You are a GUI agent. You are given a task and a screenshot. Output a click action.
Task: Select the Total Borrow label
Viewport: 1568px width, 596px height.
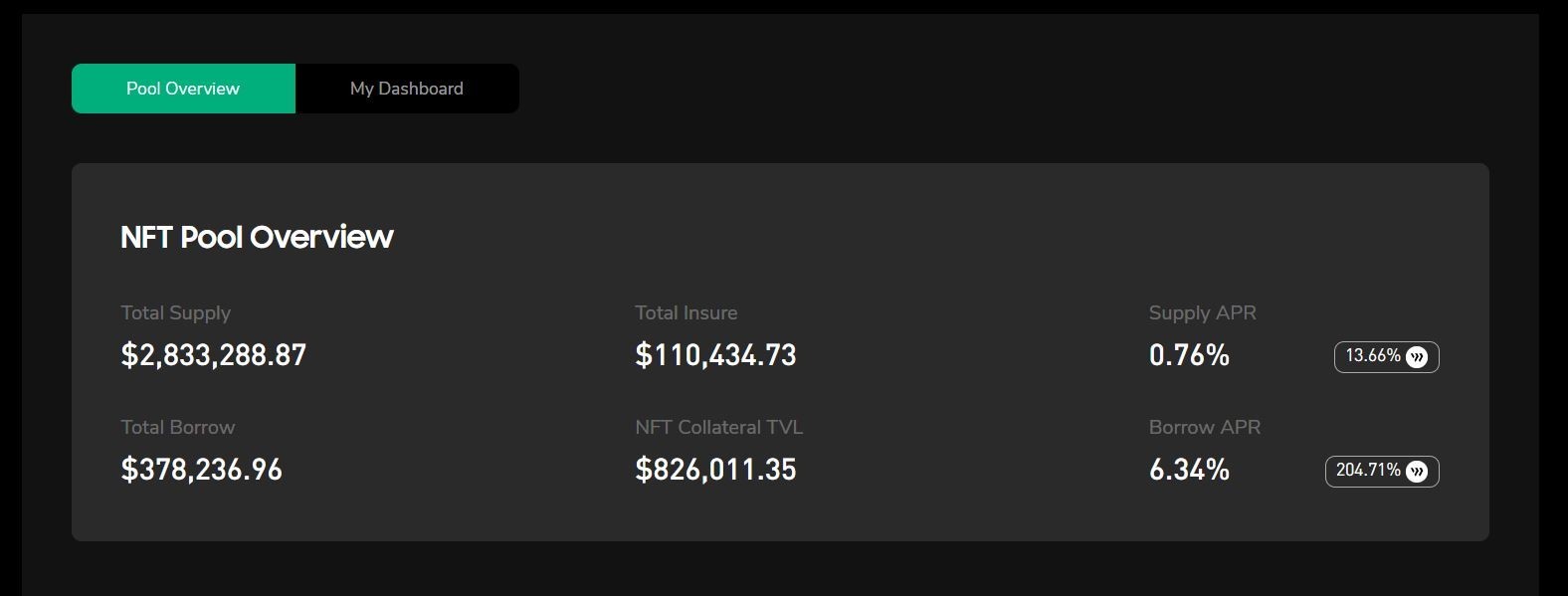(x=178, y=427)
